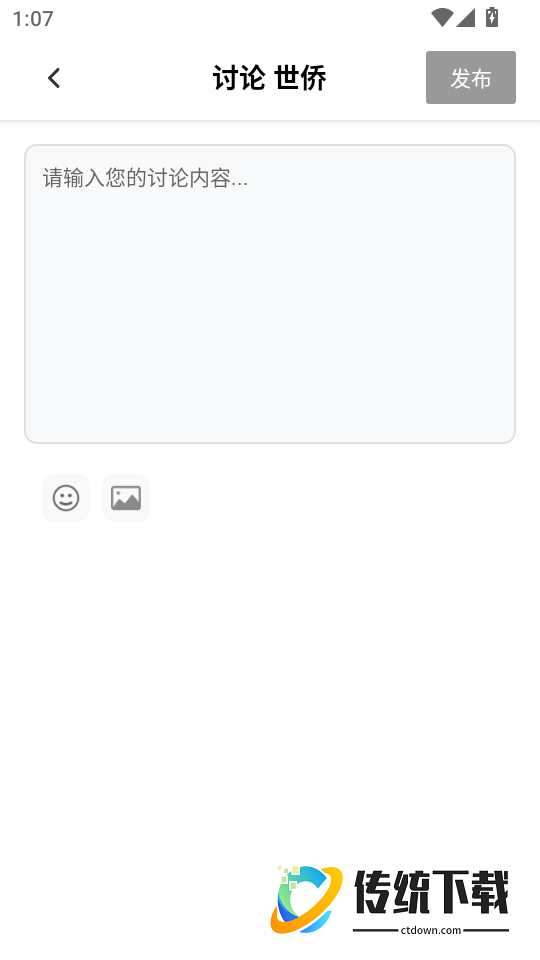Click the 传统下载 watermark text
This screenshot has width=540, height=960.
point(432,893)
